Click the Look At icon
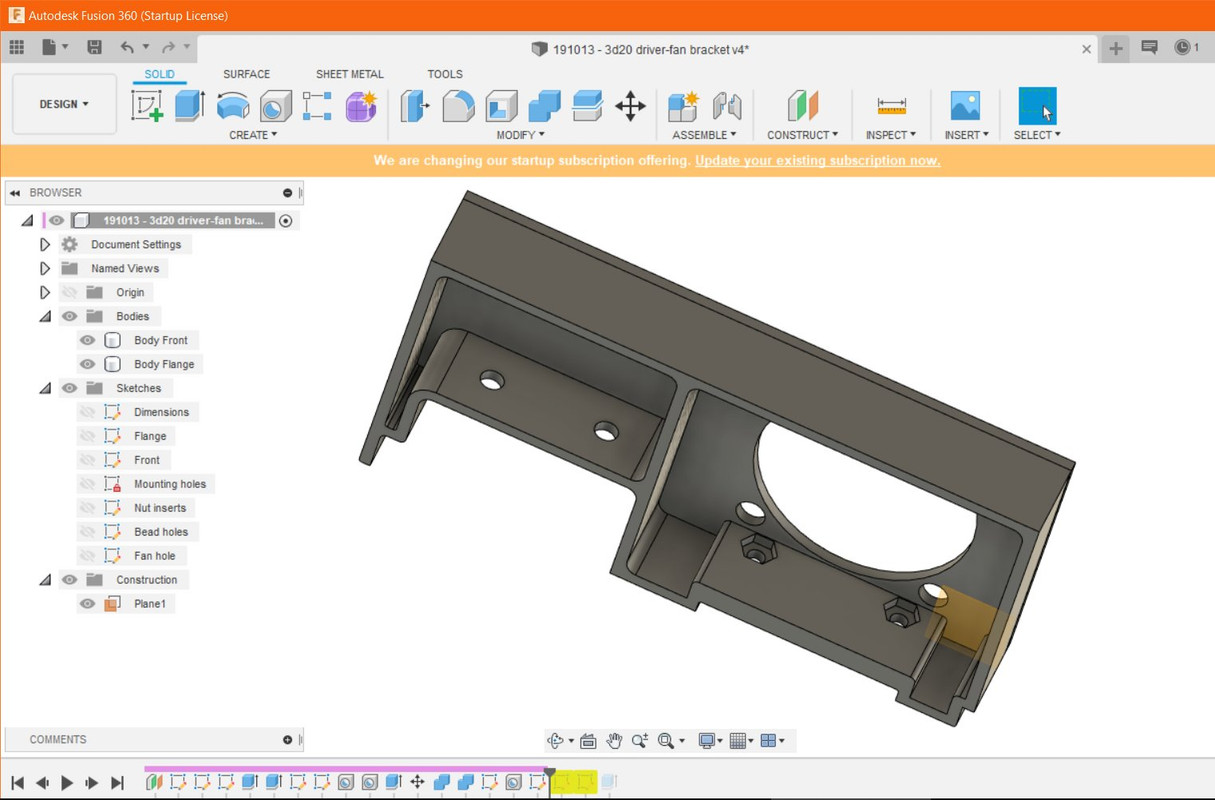The image size is (1215, 800). click(x=588, y=741)
